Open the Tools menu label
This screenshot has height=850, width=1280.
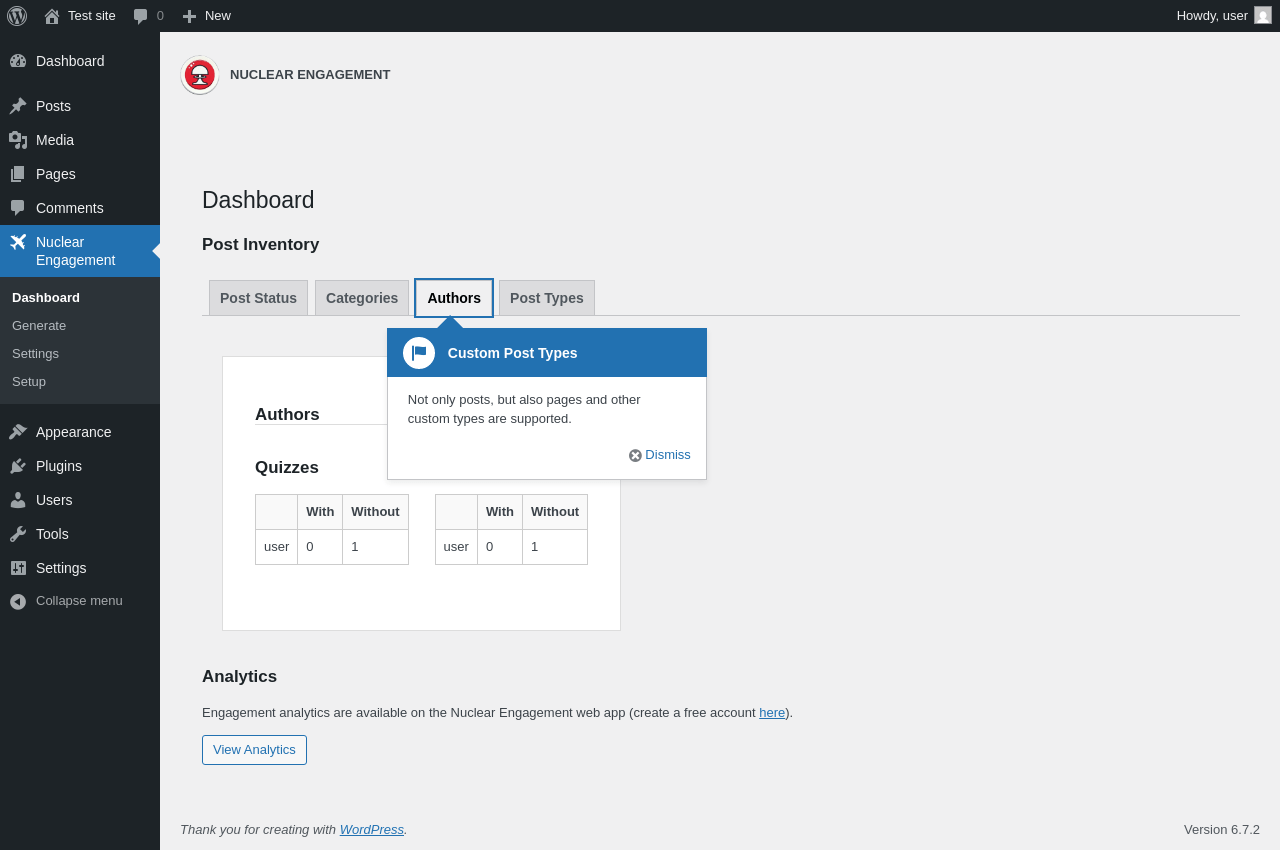52,534
